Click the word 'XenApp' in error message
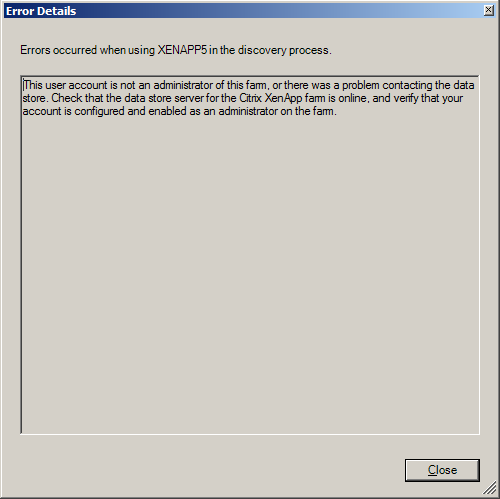Viewport: 500px width, 499px height. click(x=283, y=98)
